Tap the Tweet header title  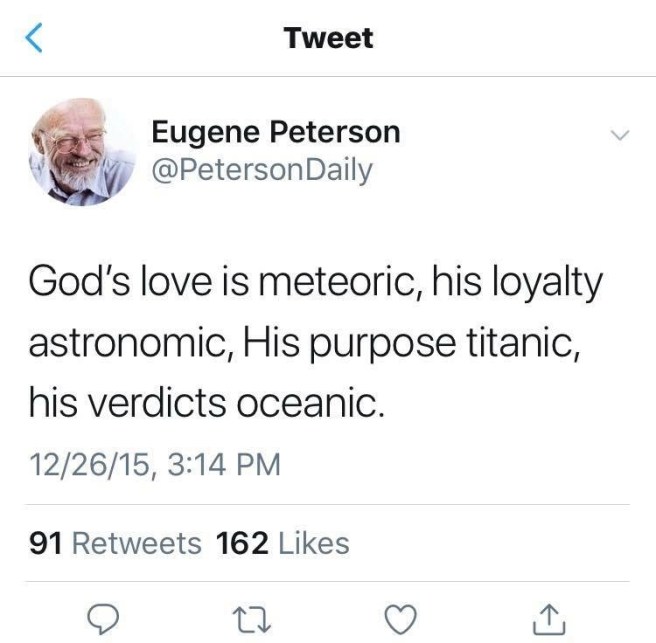tap(328, 38)
